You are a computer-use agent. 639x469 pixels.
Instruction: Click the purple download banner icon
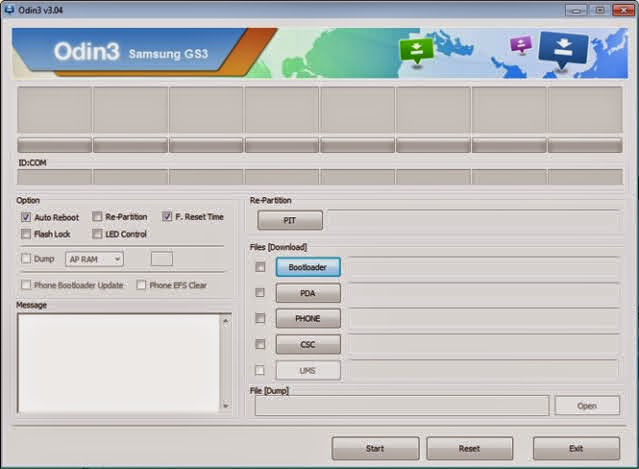click(x=521, y=45)
